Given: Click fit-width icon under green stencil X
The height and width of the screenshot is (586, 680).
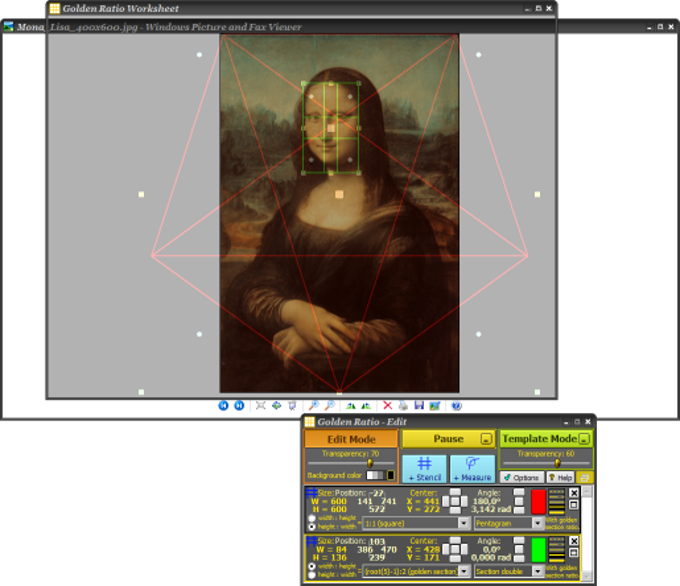Looking at the screenshot, I should pyautogui.click(x=573, y=553).
